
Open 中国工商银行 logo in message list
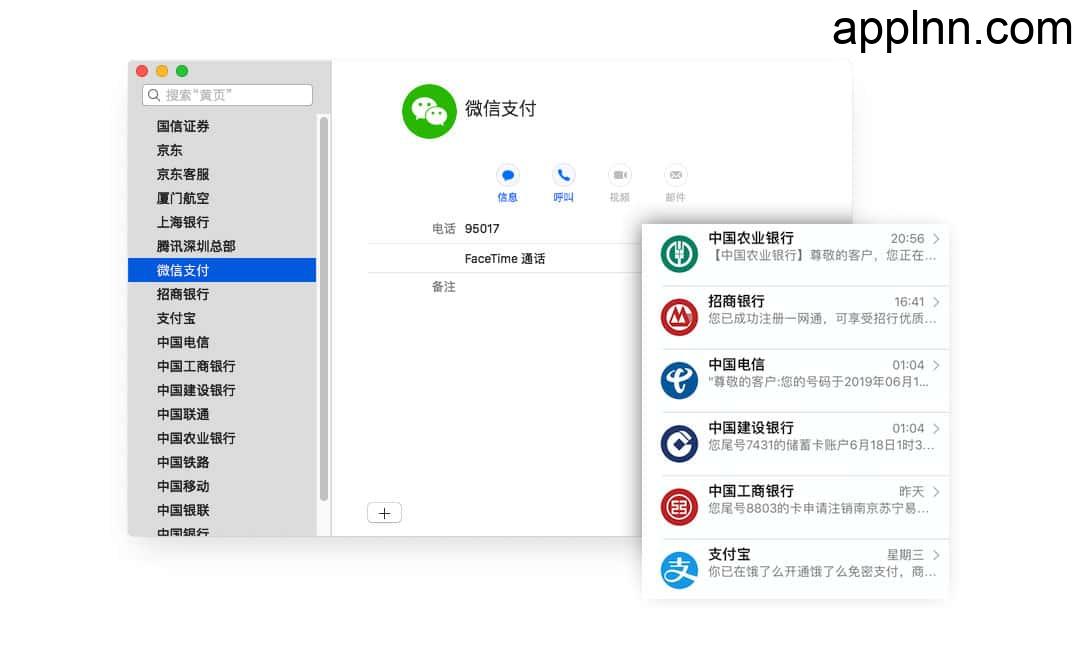679,506
